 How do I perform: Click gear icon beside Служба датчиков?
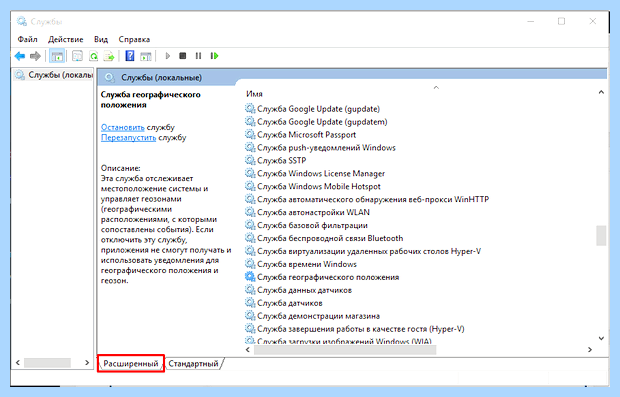tap(250, 302)
